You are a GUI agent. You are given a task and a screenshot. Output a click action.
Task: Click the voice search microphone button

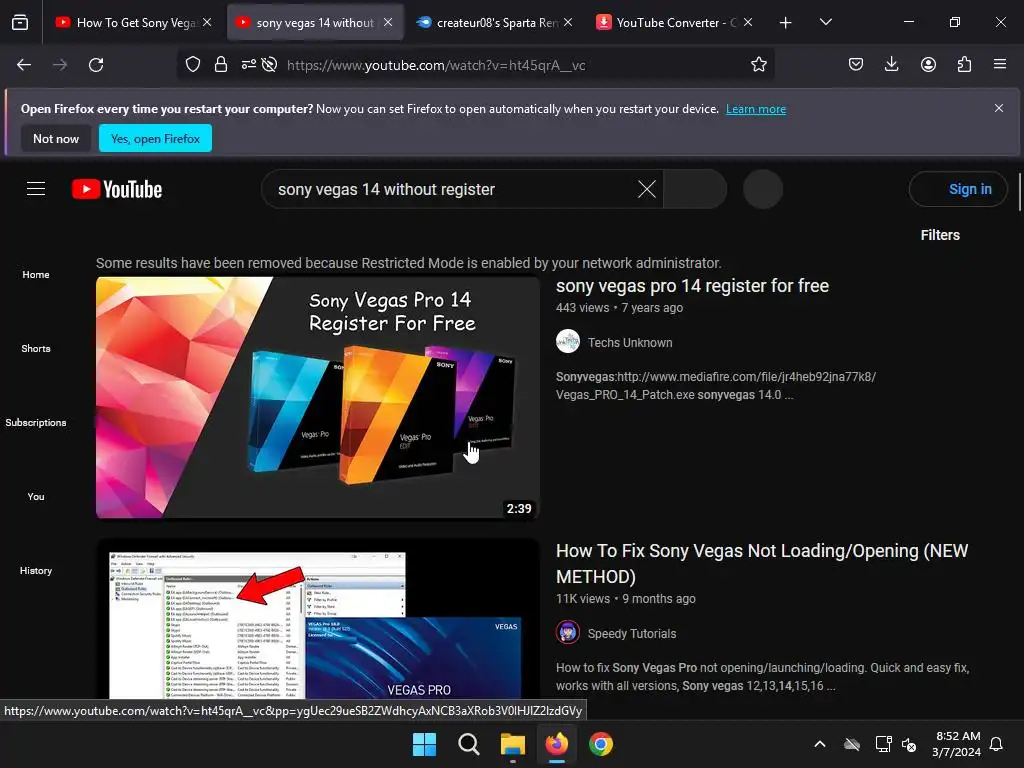tap(763, 189)
